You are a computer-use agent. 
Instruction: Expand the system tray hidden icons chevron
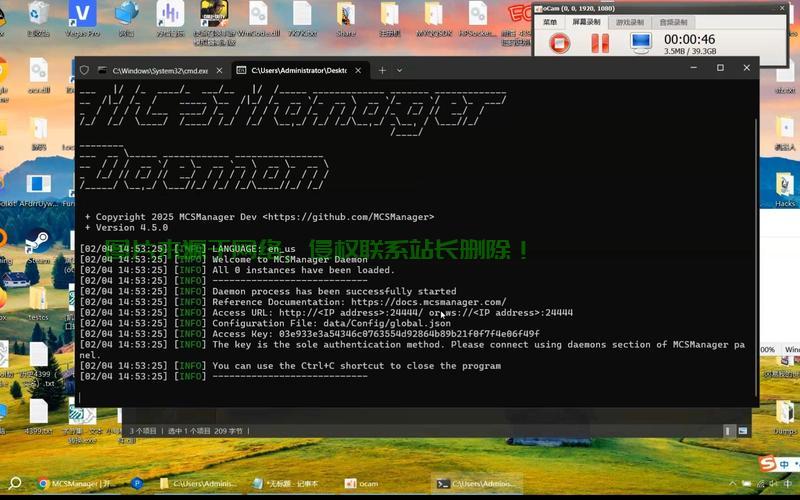733,483
